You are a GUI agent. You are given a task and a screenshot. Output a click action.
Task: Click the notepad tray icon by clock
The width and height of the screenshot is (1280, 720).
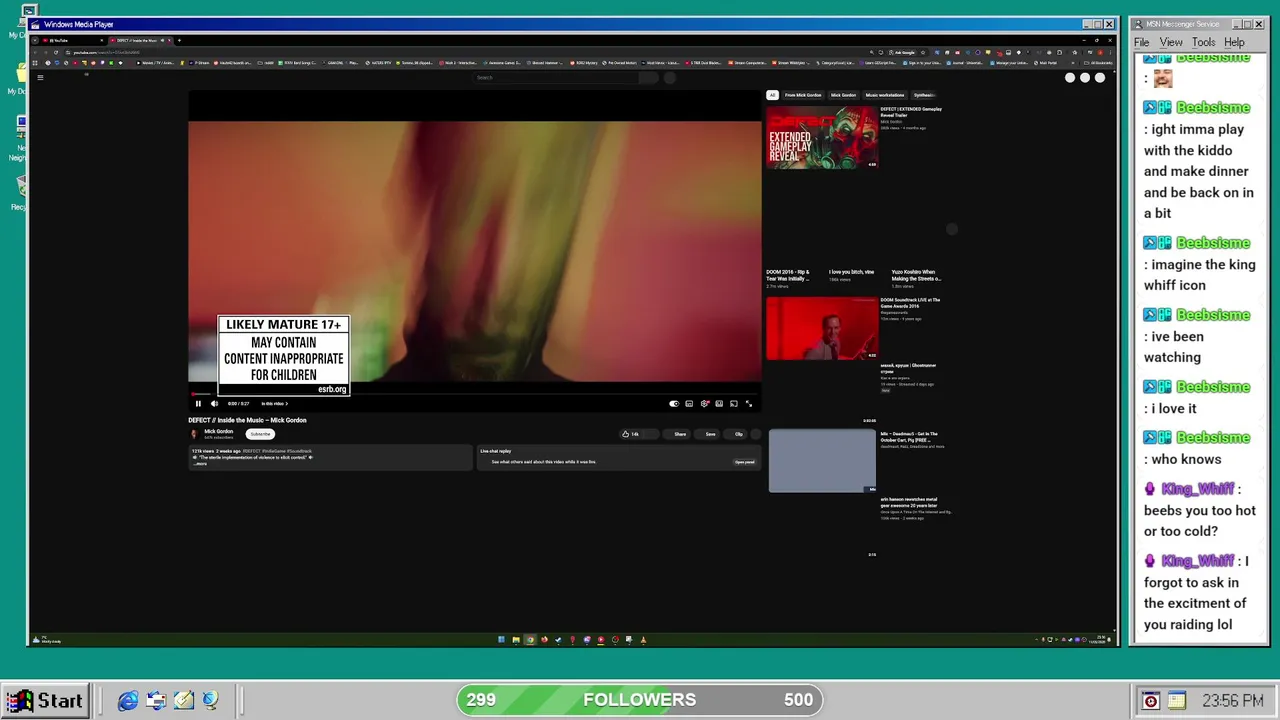point(1176,701)
